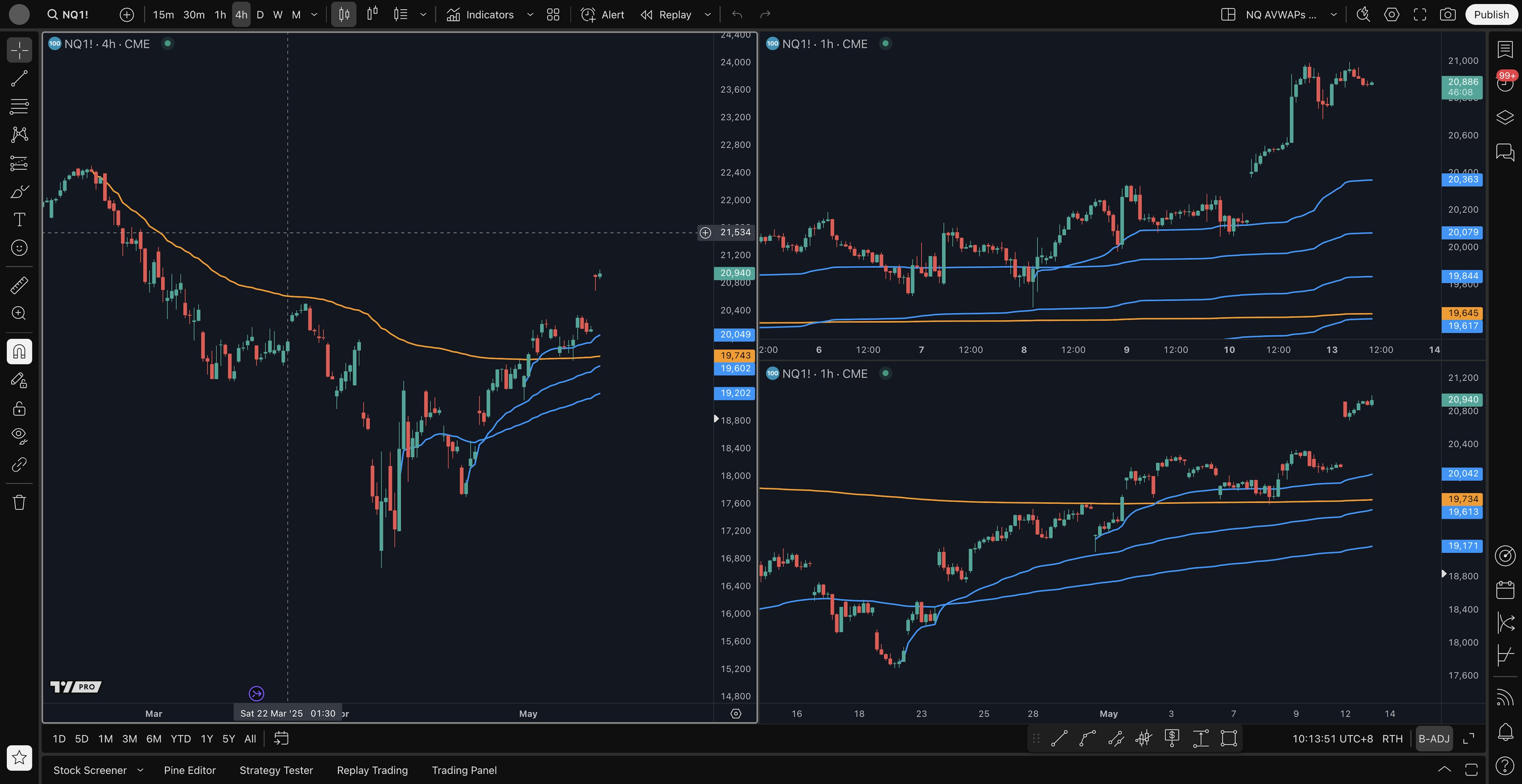Open the Pine Editor tab
Screen dimensions: 1522x784
point(190,770)
